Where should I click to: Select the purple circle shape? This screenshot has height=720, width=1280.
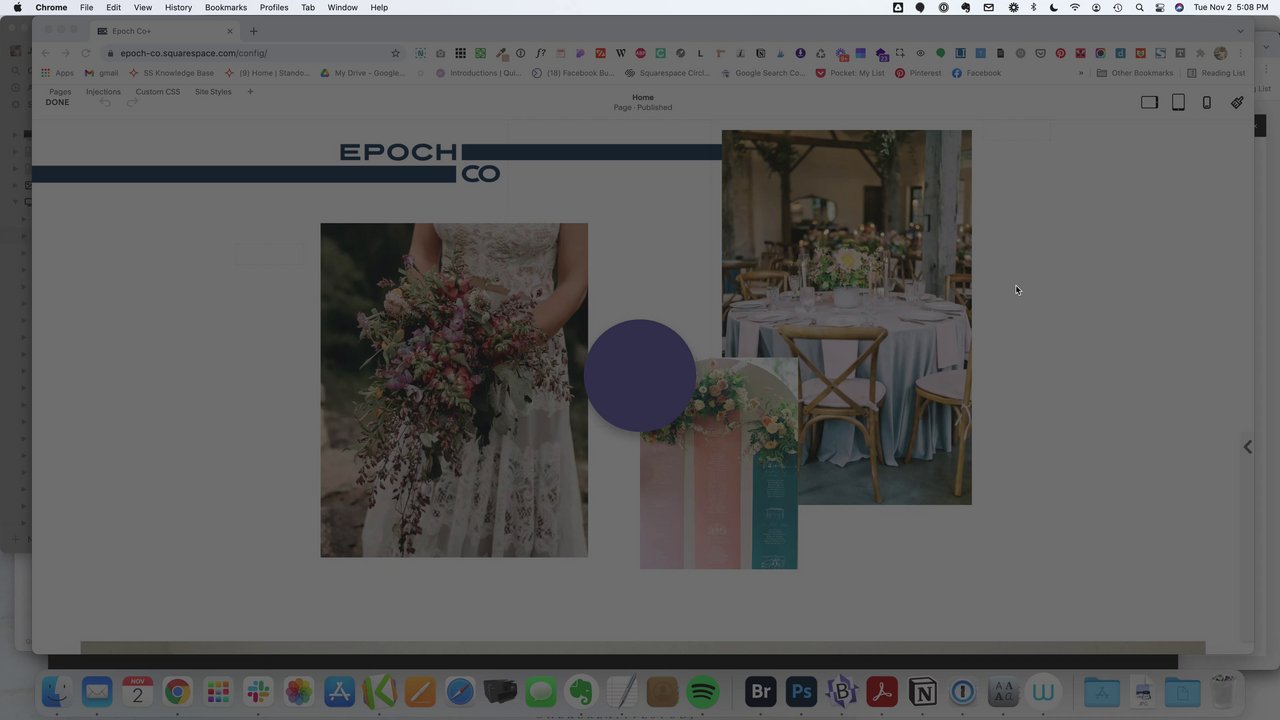(x=640, y=375)
